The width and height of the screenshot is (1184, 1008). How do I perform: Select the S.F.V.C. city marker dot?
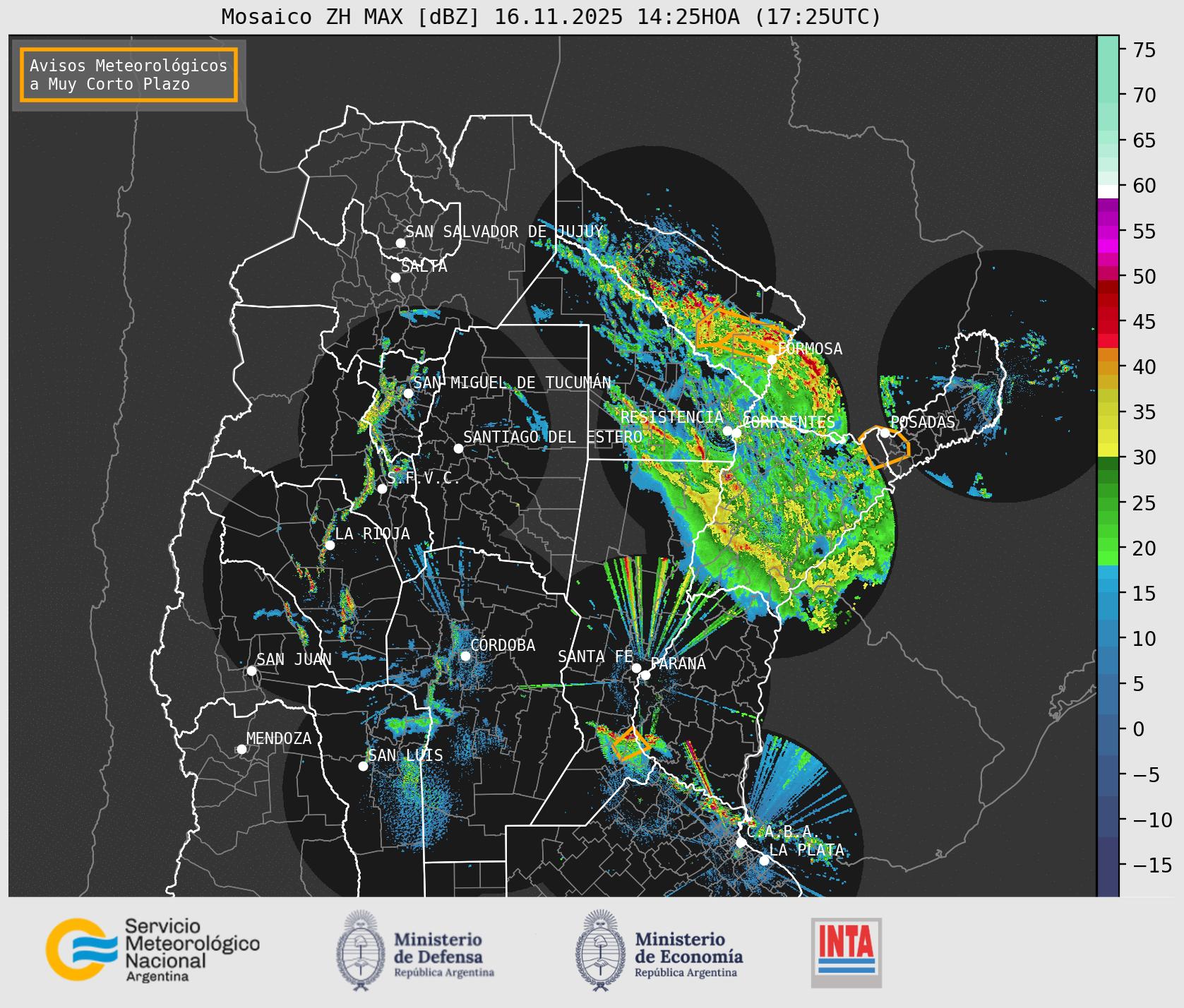pos(382,488)
